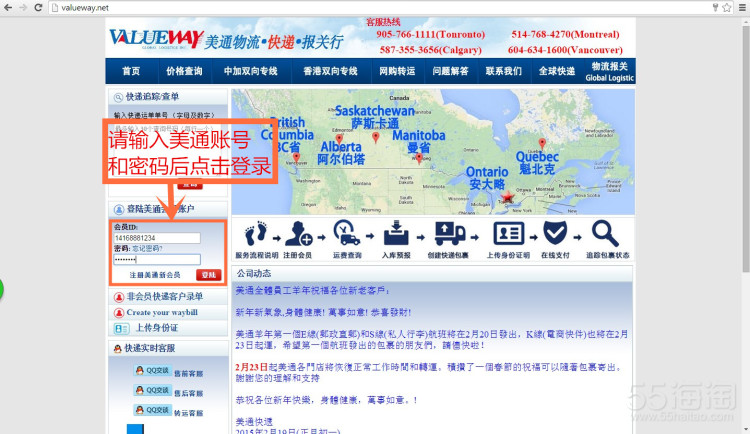Reload the page with refresh icon
This screenshot has height=434, width=750.
39,8
